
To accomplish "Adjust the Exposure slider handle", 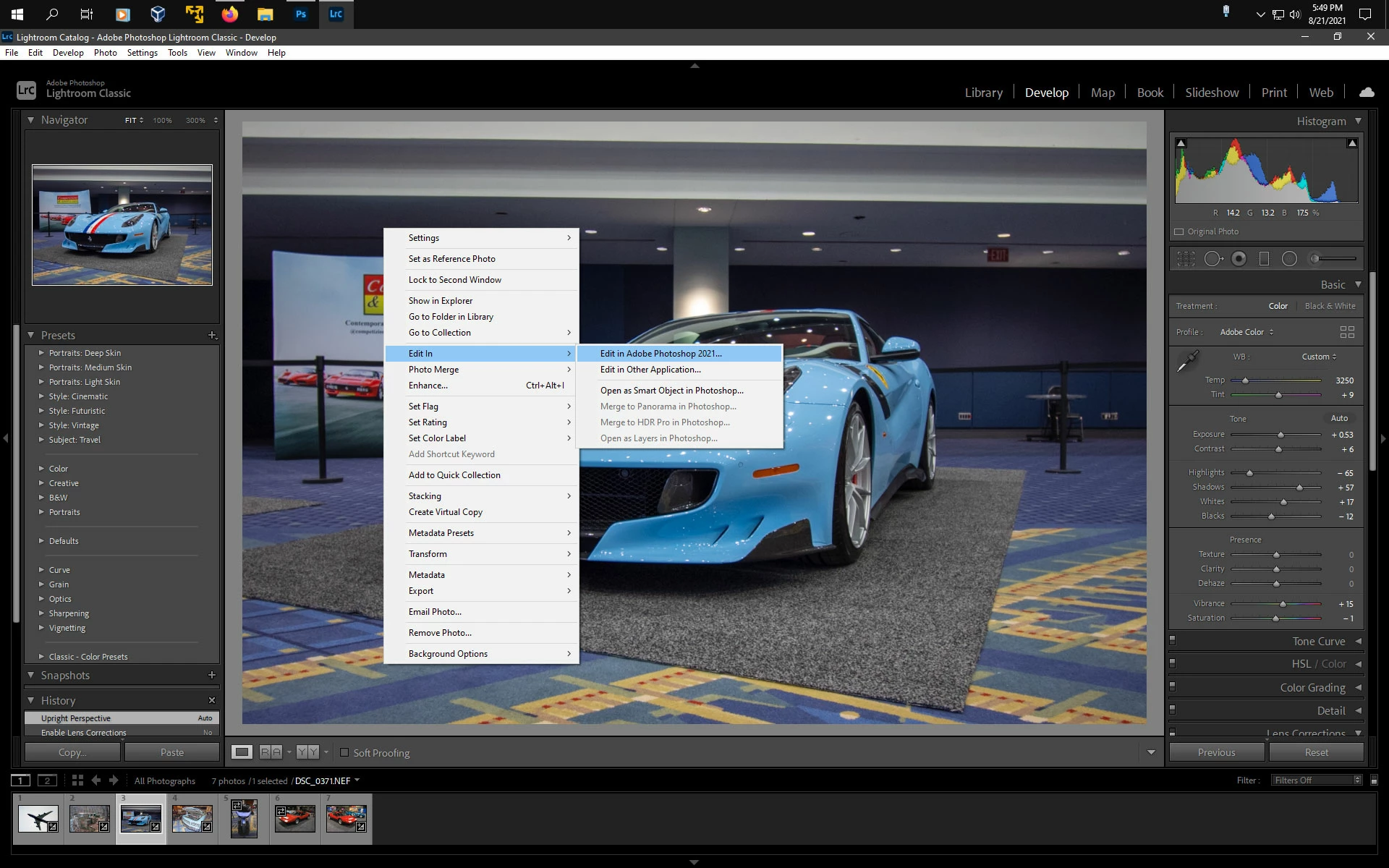I will click(1280, 435).
